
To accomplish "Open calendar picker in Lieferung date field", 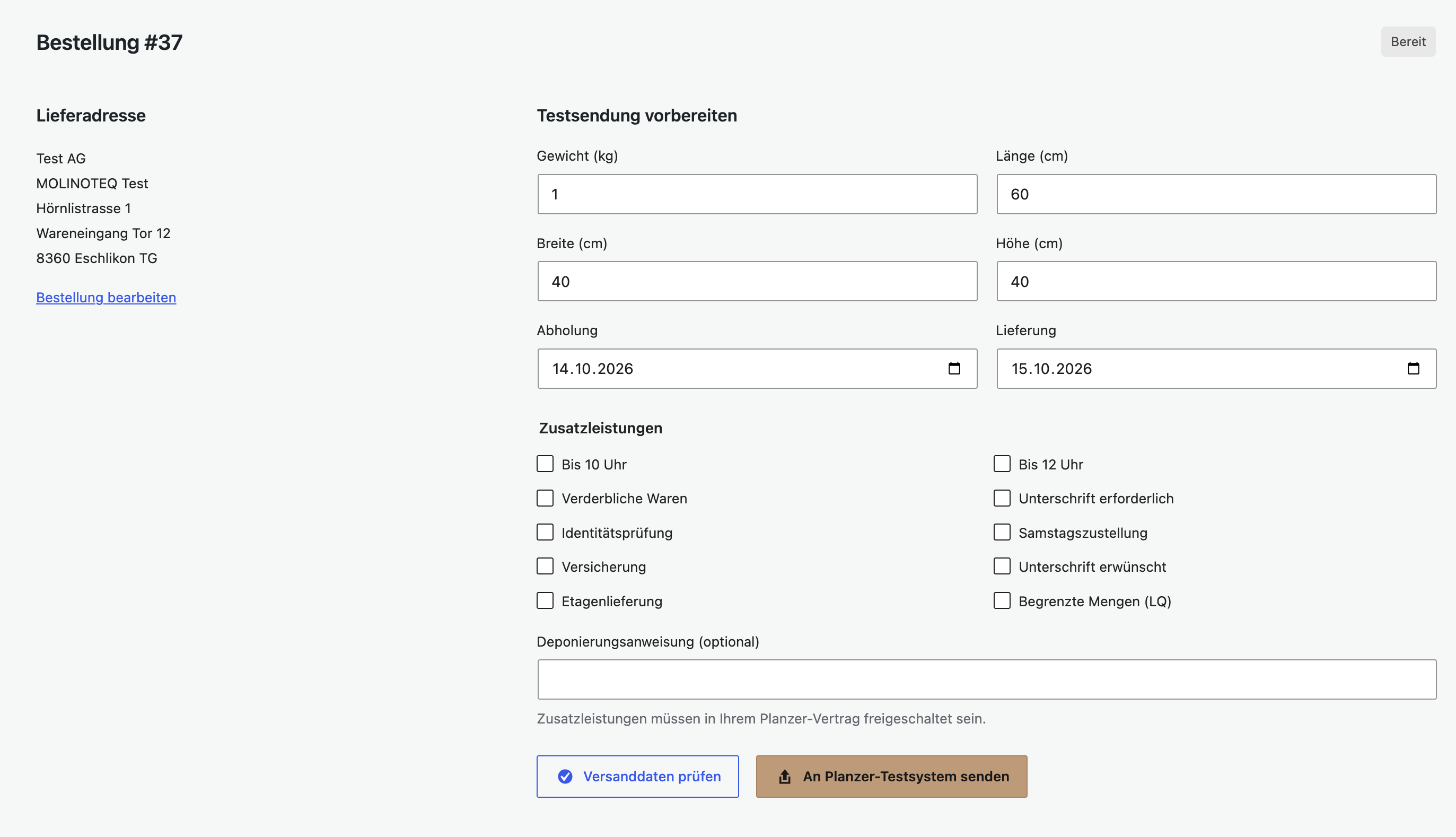I will click(x=1413, y=369).
